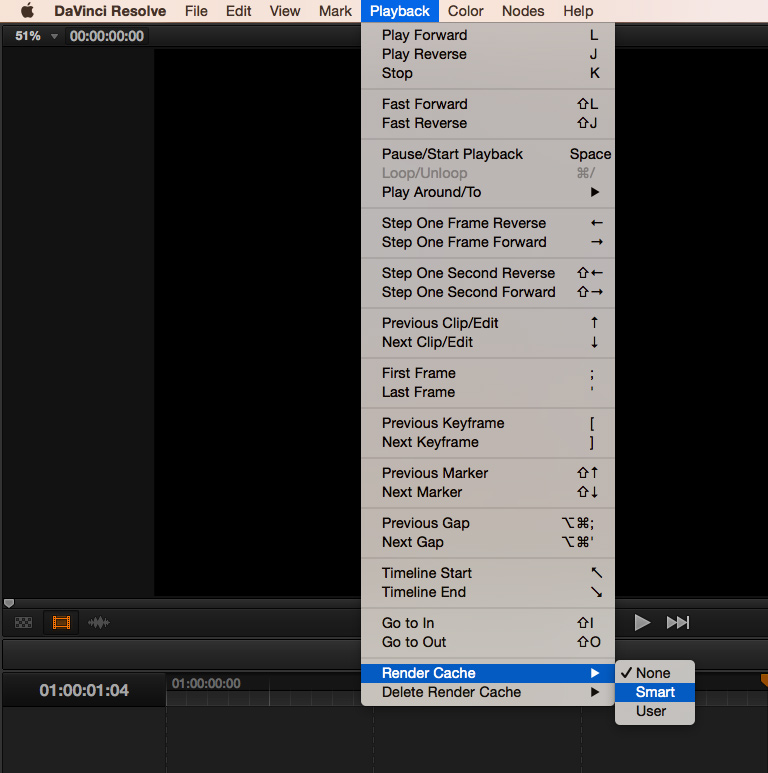Image resolution: width=768 pixels, height=773 pixels.
Task: Choose Previous Keyframe
Action: (488, 423)
